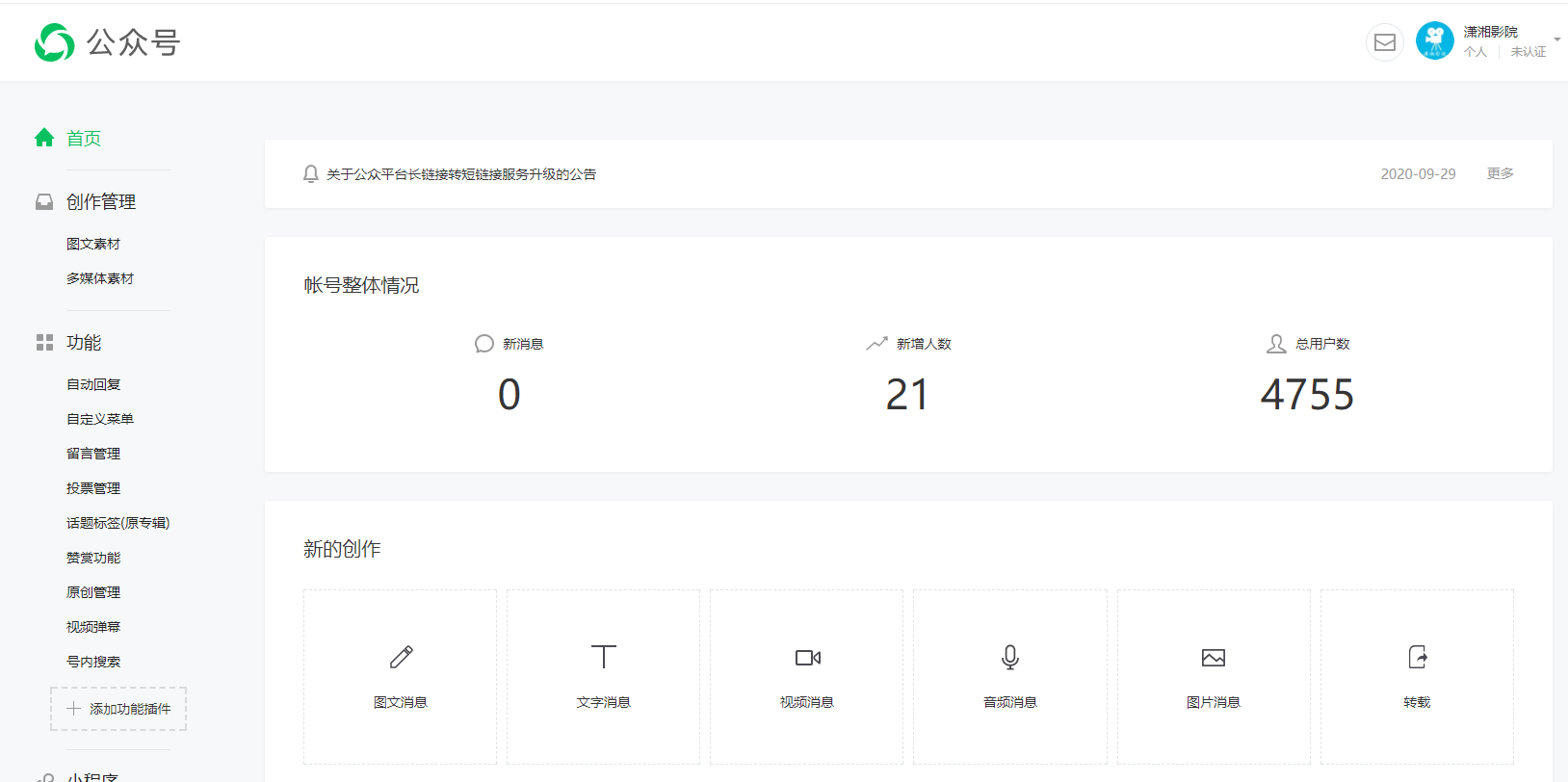Screen dimensions: 1568x782
Task: Open account dropdown arrow beside 潇湘影院
Action: [1556, 40]
